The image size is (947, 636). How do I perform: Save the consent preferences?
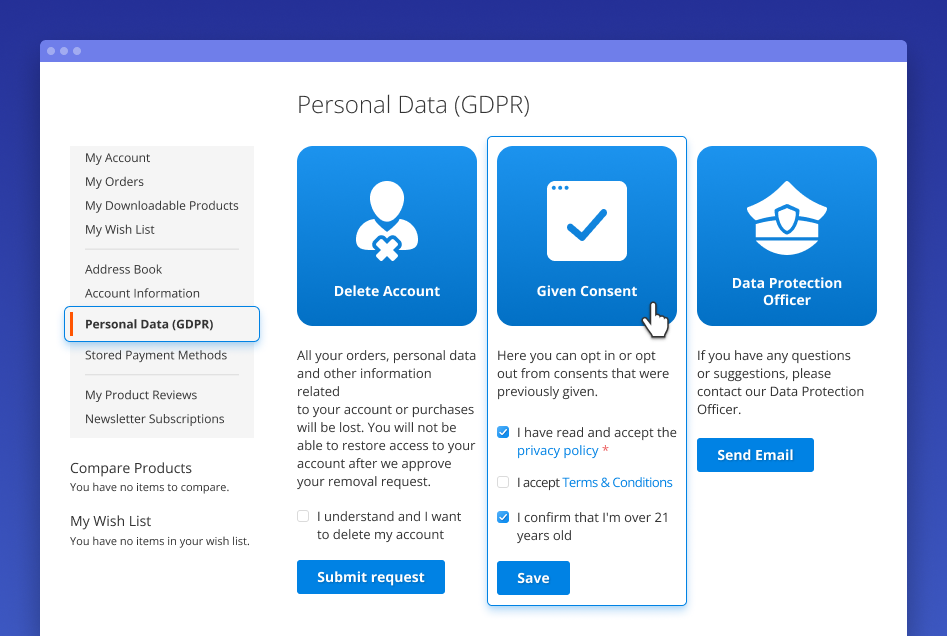533,578
